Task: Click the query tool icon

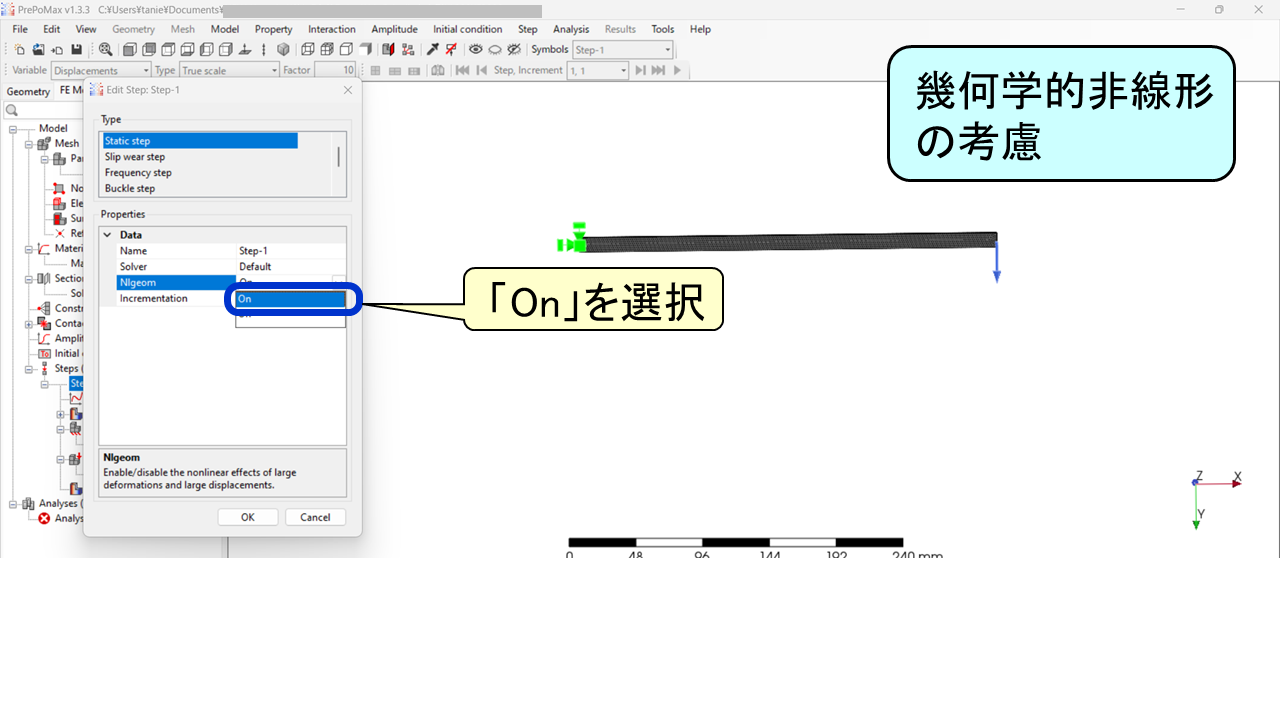Action: pyautogui.click(x=432, y=49)
